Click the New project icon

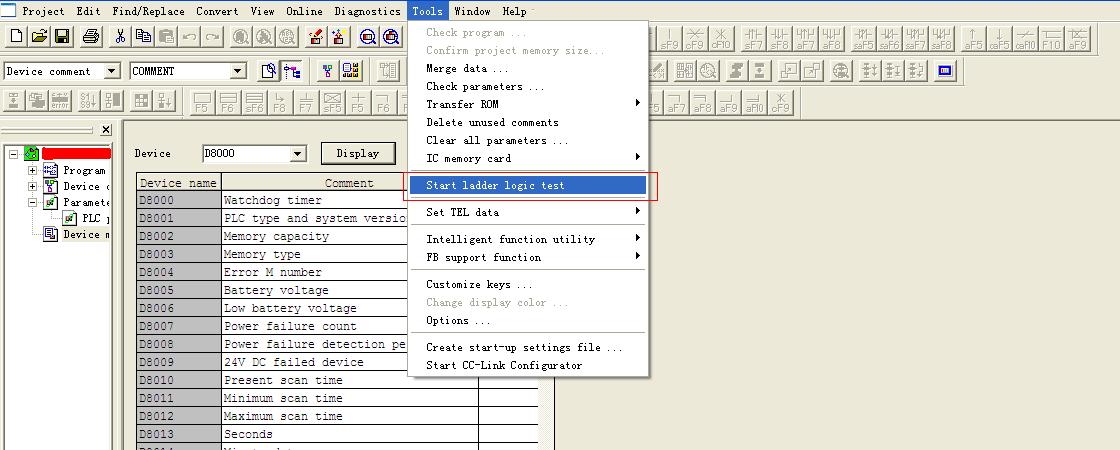click(x=16, y=37)
